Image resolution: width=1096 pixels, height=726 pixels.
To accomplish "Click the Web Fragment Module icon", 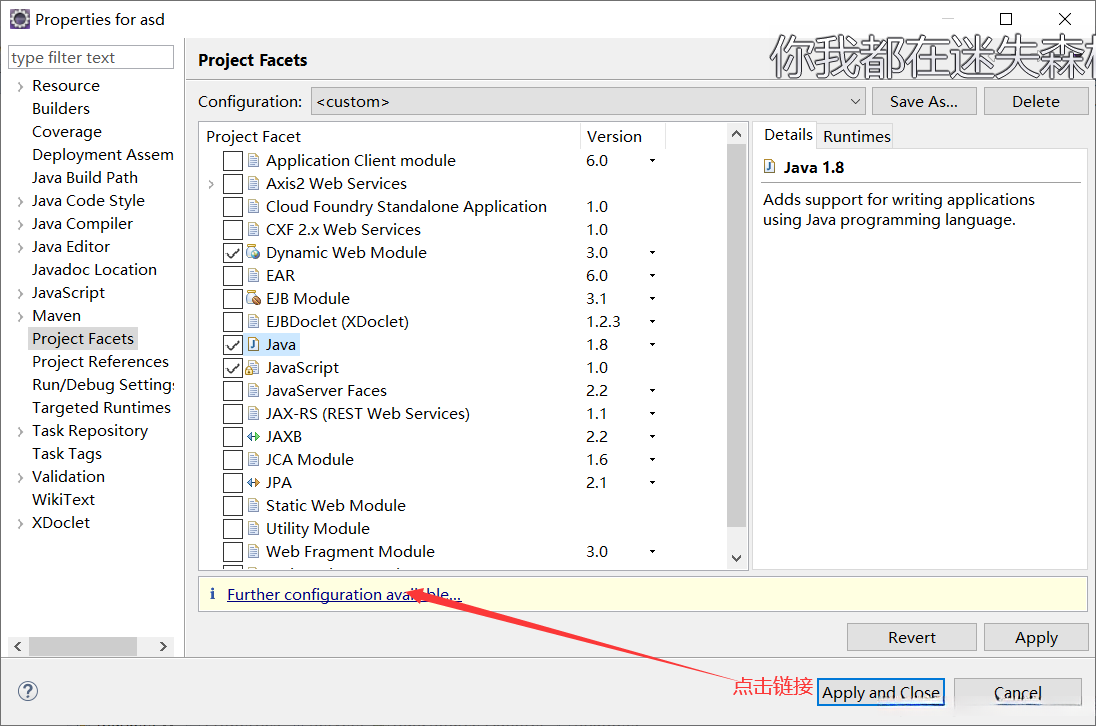I will click(253, 552).
